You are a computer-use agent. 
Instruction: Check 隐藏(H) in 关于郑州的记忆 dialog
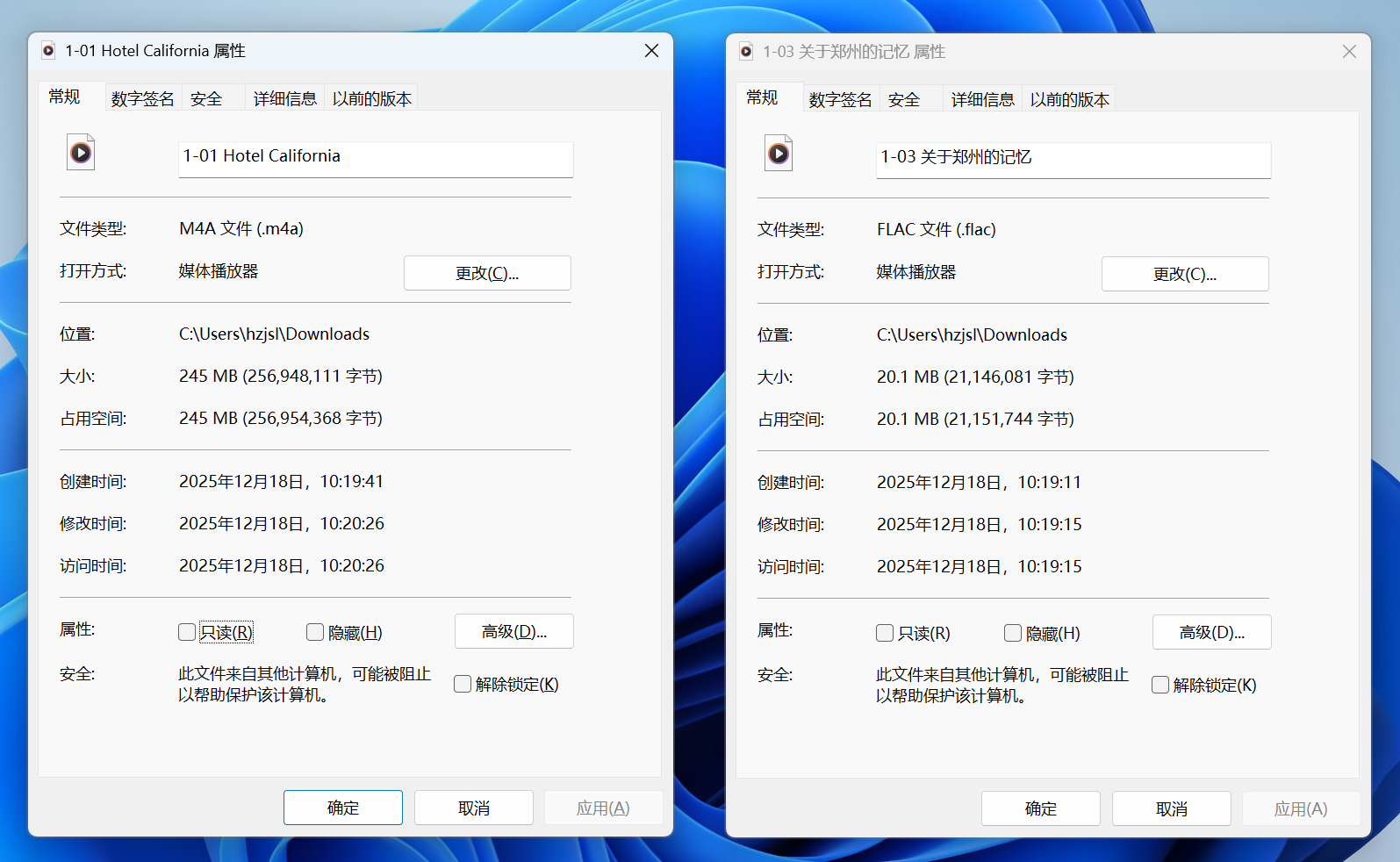(x=1013, y=633)
